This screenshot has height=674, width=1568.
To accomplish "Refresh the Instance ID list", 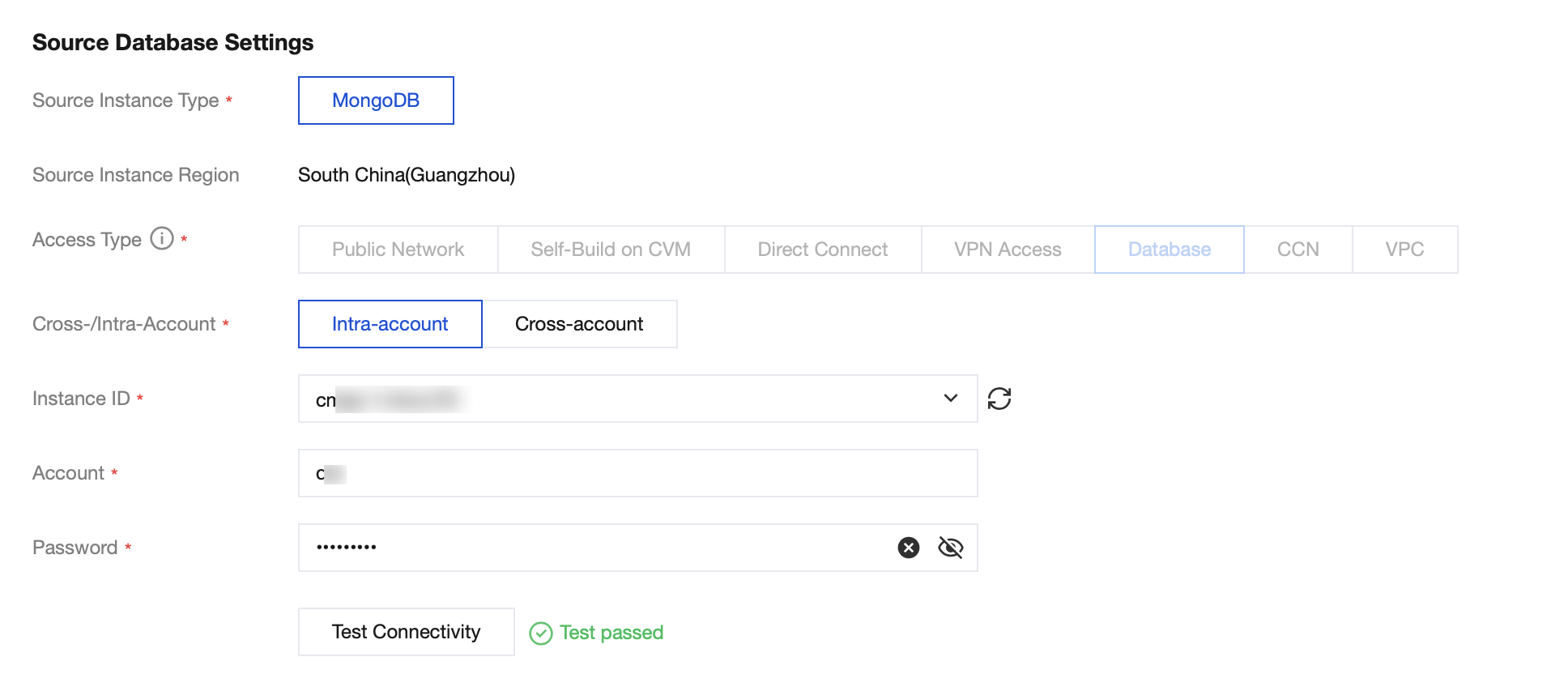I will [999, 399].
